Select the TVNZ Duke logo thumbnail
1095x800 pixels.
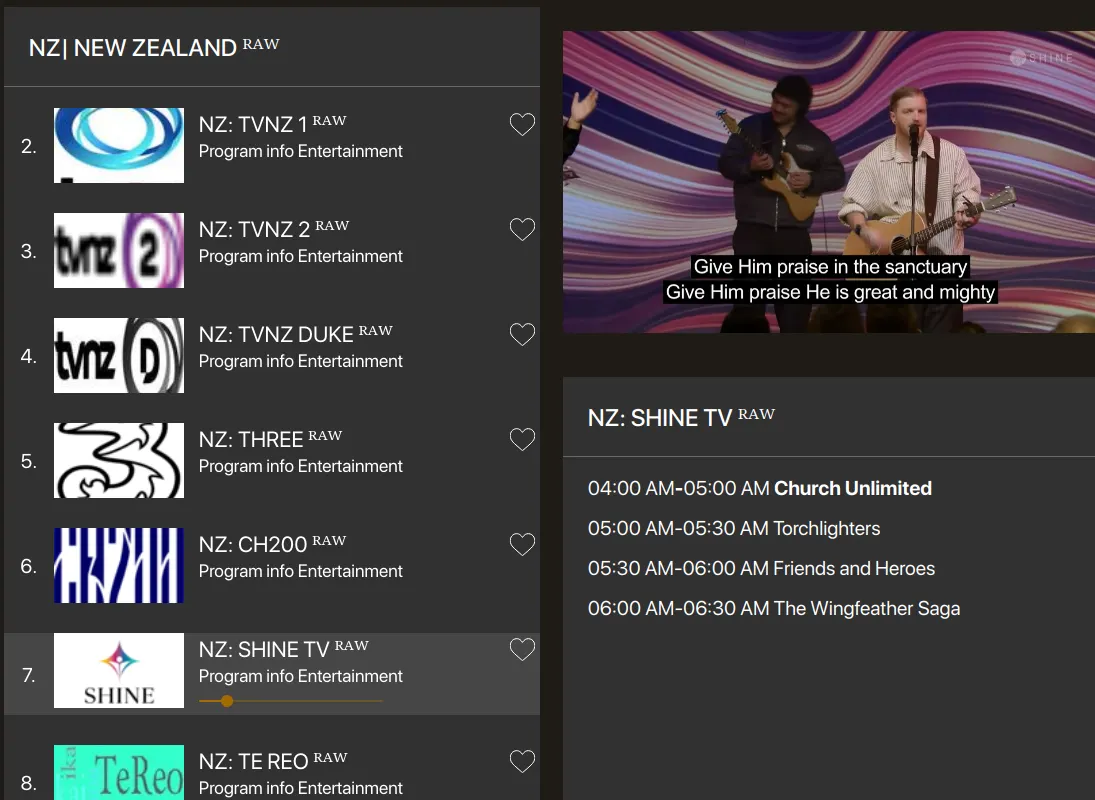coord(119,355)
